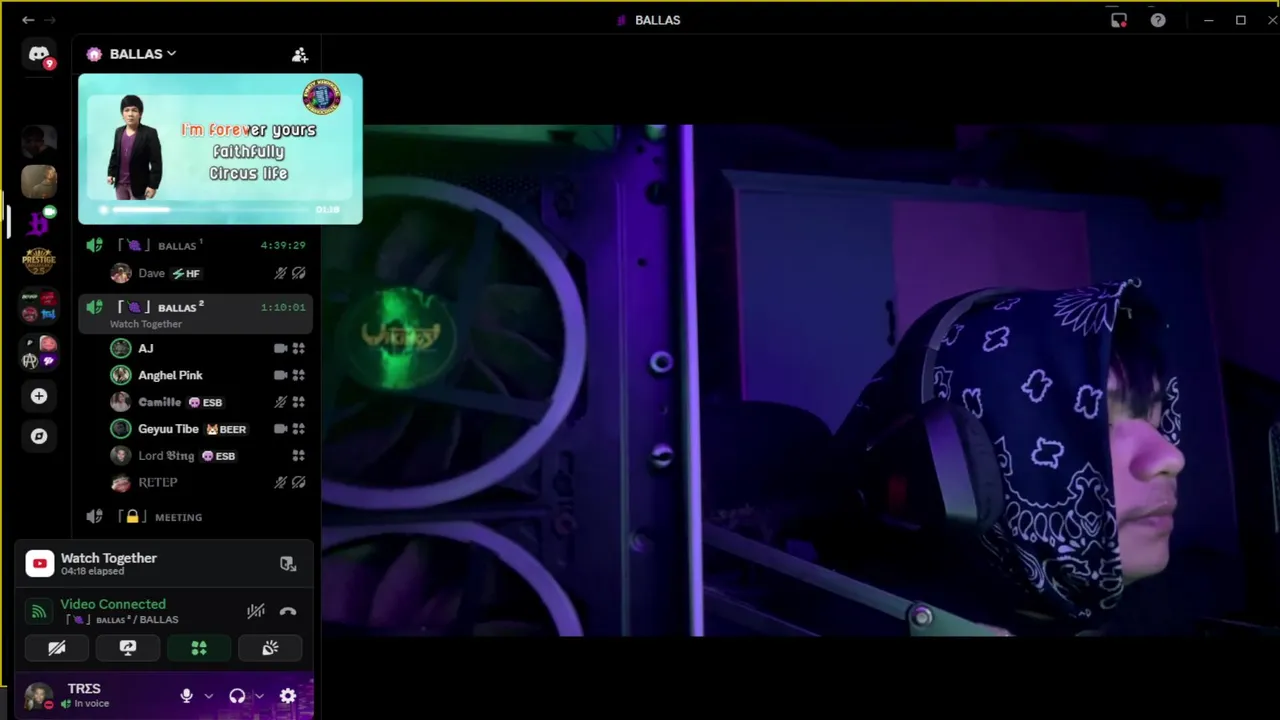Click Geyuu Tibe's BEER server tag
The image size is (1280, 720).
pos(225,429)
